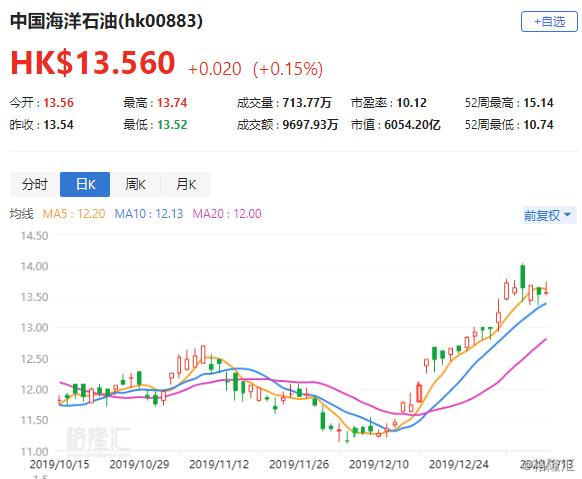Open the 周K weekly chart tab

tap(135, 184)
